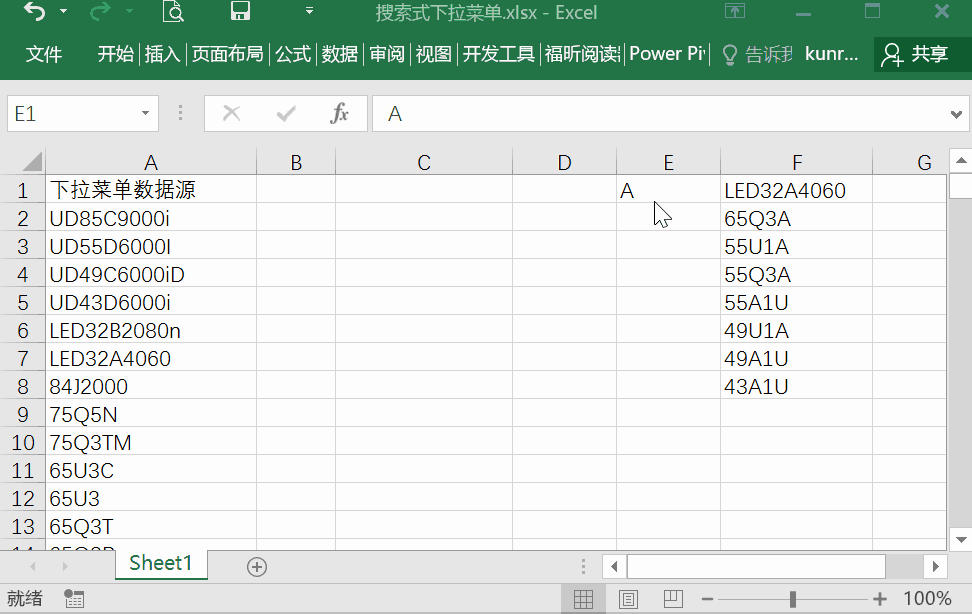Switch to the 插入 tab
Image resolution: width=972 pixels, height=614 pixels.
pos(162,54)
